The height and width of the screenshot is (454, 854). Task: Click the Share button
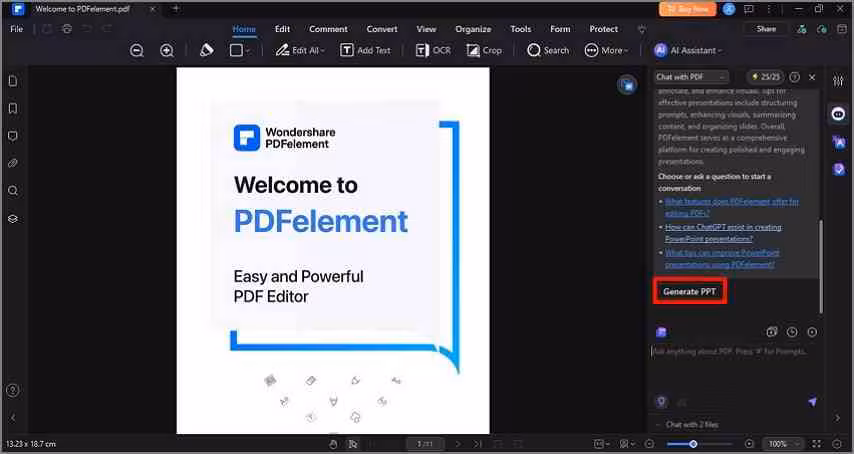pyautogui.click(x=766, y=29)
